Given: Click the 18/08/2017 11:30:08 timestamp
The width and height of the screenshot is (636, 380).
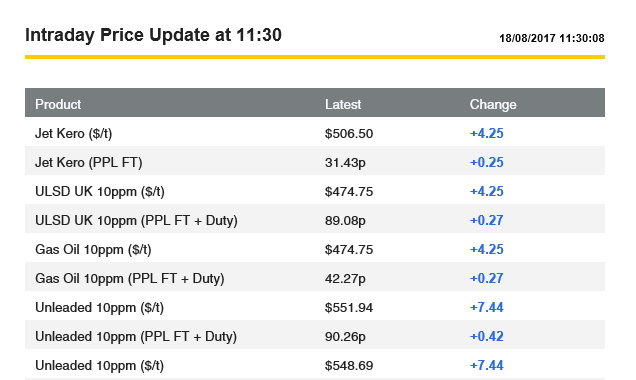Looking at the screenshot, I should [x=552, y=38].
